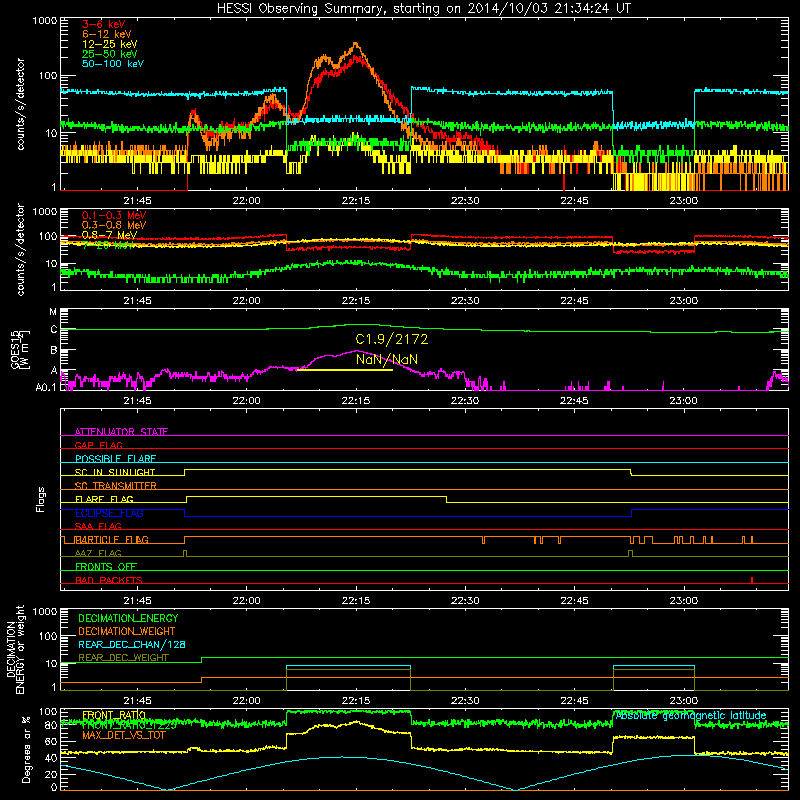The width and height of the screenshot is (800, 800).
Task: Select the "BAD_PACKETS" flag label
Action: [109, 580]
